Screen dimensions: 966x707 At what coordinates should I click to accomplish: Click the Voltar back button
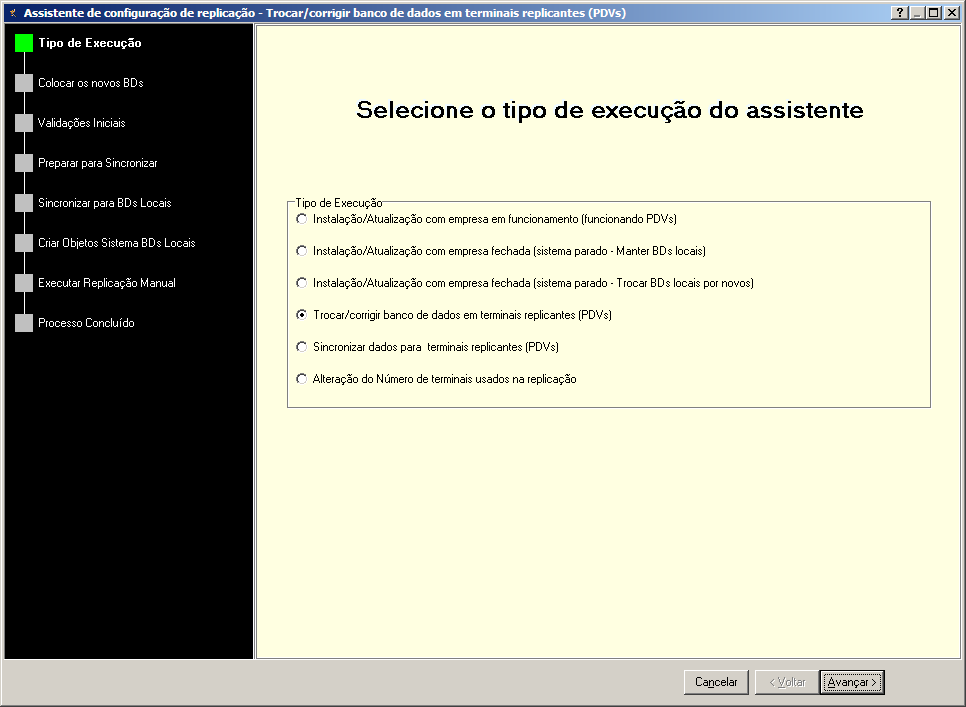point(786,682)
